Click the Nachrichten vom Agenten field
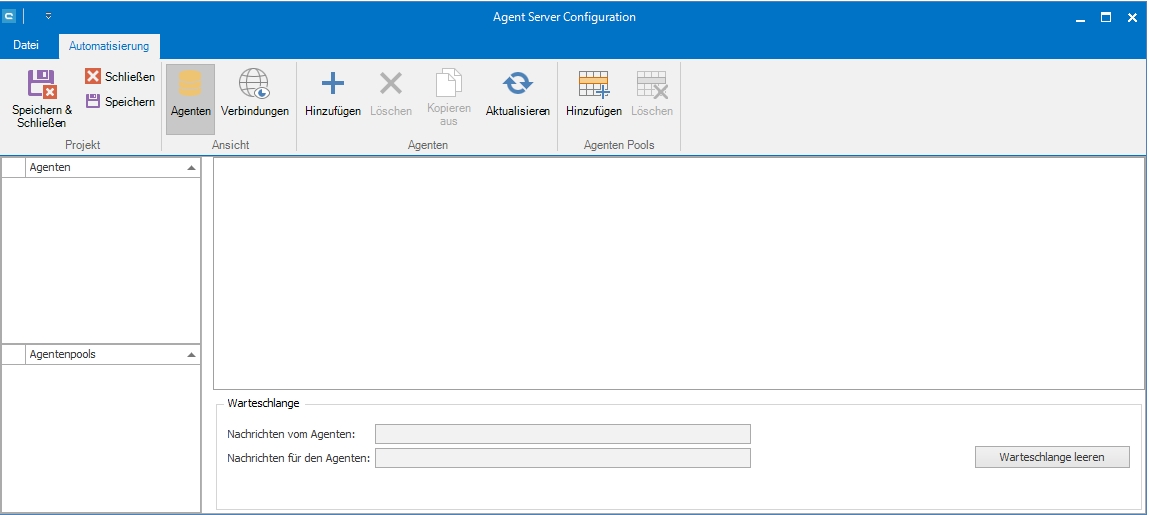 [562, 433]
